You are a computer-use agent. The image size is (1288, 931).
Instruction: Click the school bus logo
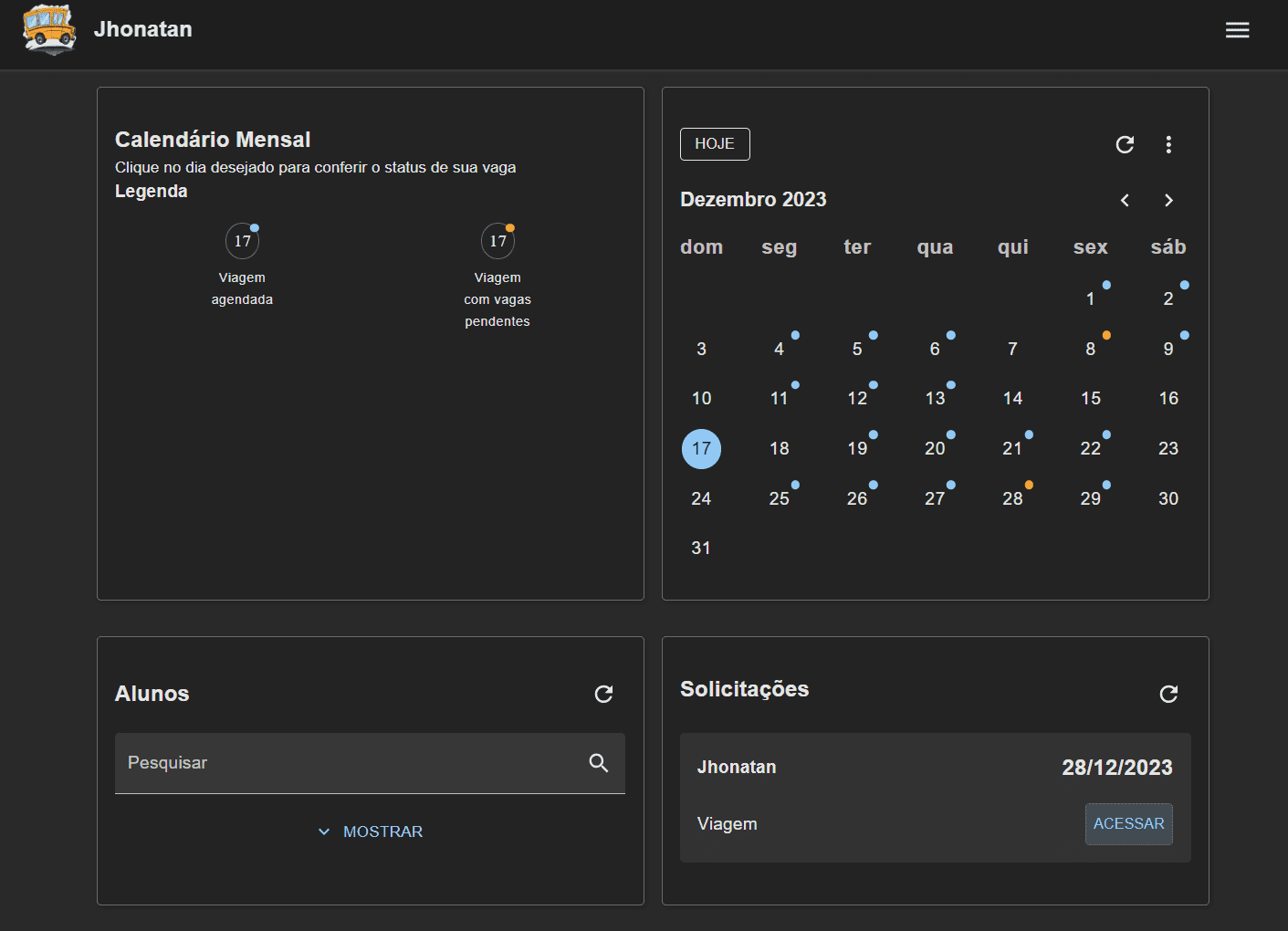pos(49,28)
